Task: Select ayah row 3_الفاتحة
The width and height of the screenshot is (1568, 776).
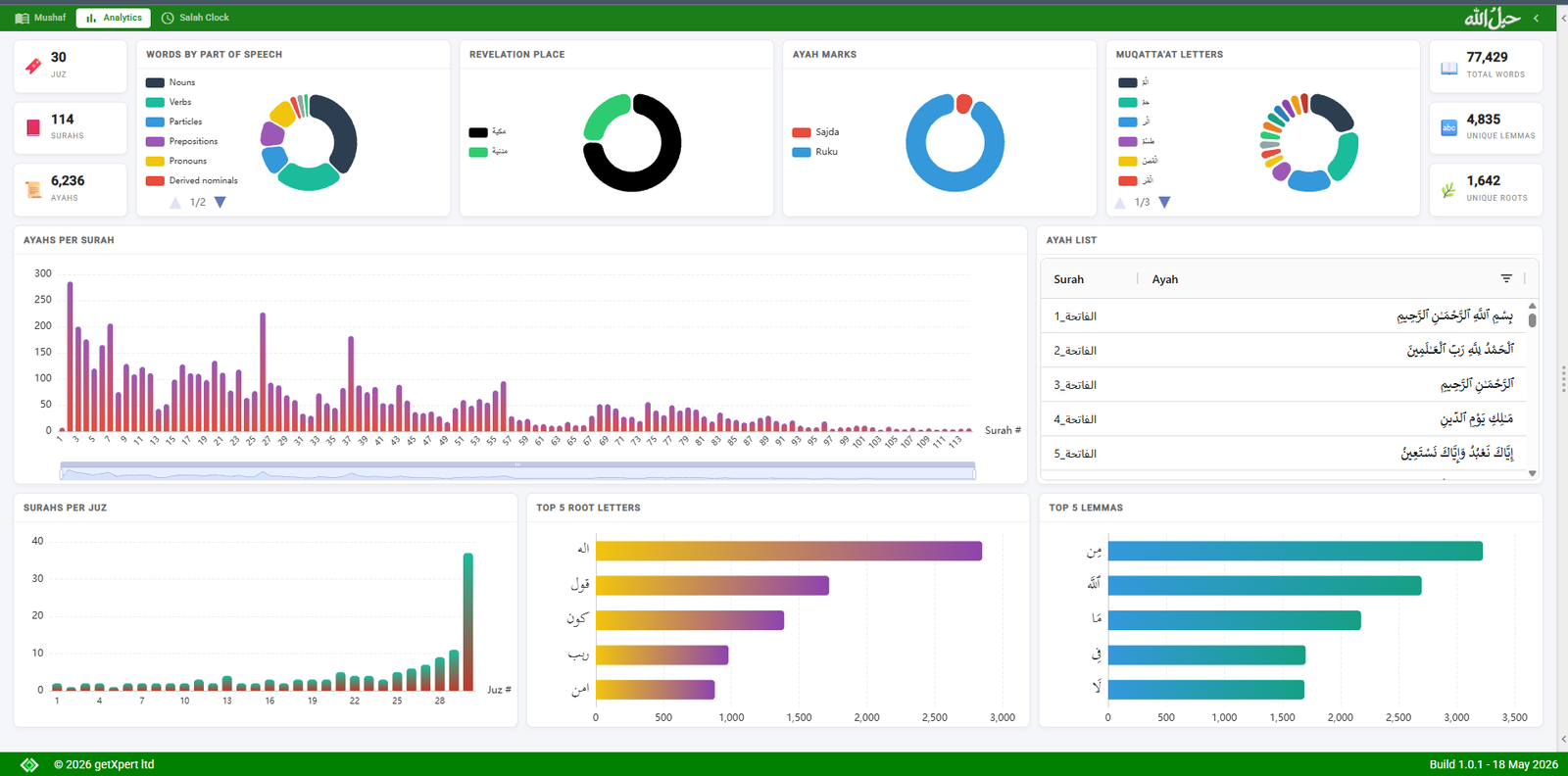Action: coord(1284,385)
